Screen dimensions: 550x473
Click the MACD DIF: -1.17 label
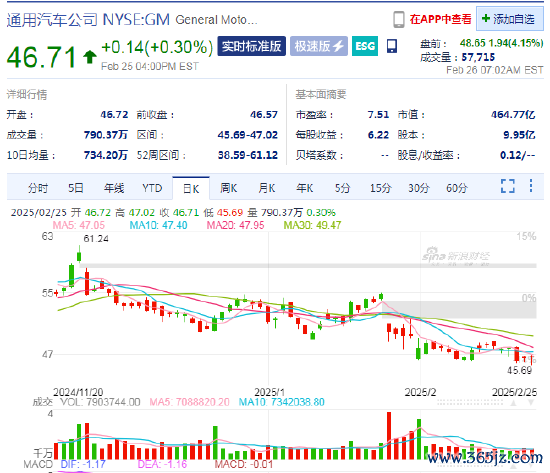point(83,464)
